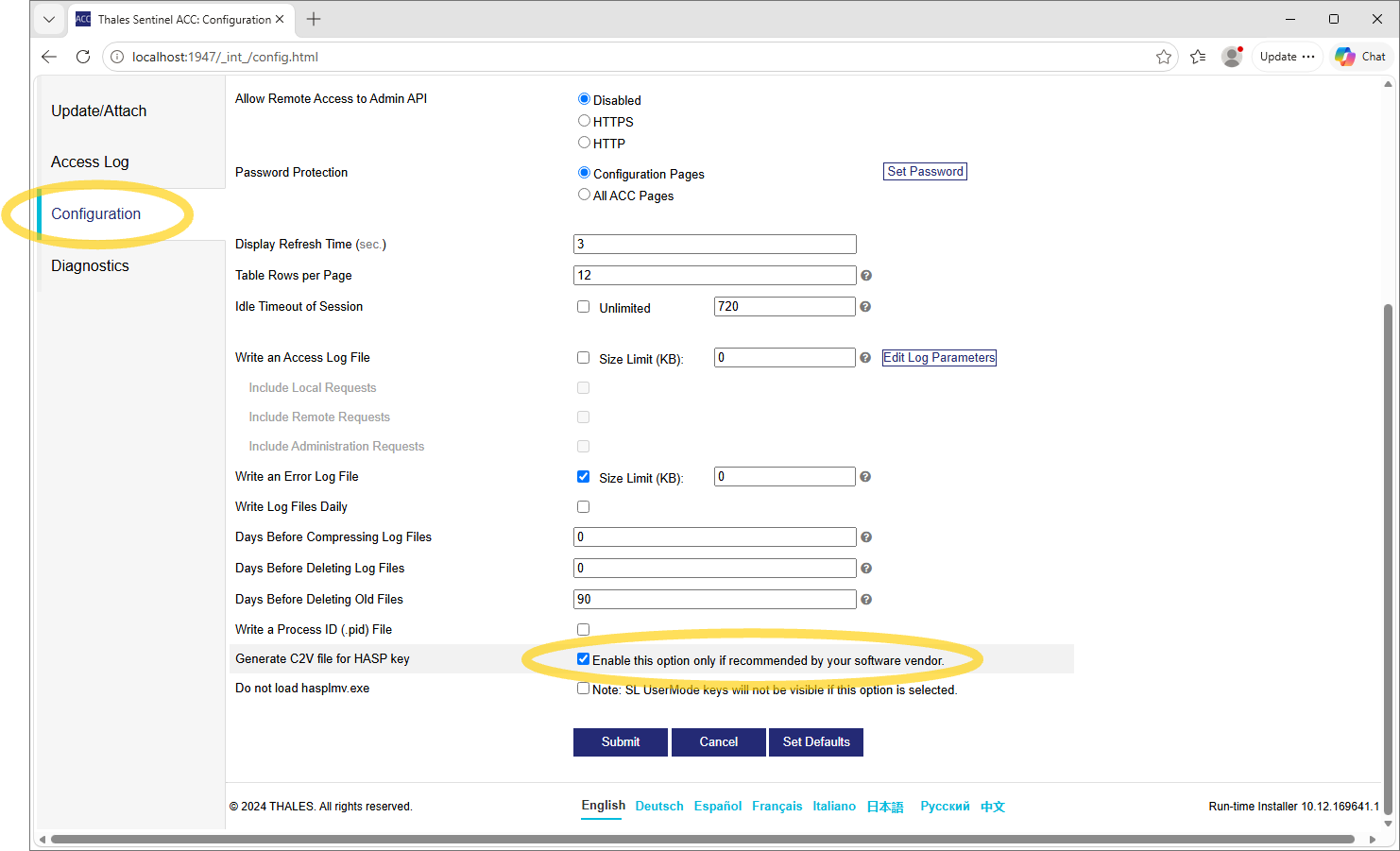The height and width of the screenshot is (851, 1400).
Task: Close the Thales Sentinel ACC tab
Action: coord(280,19)
